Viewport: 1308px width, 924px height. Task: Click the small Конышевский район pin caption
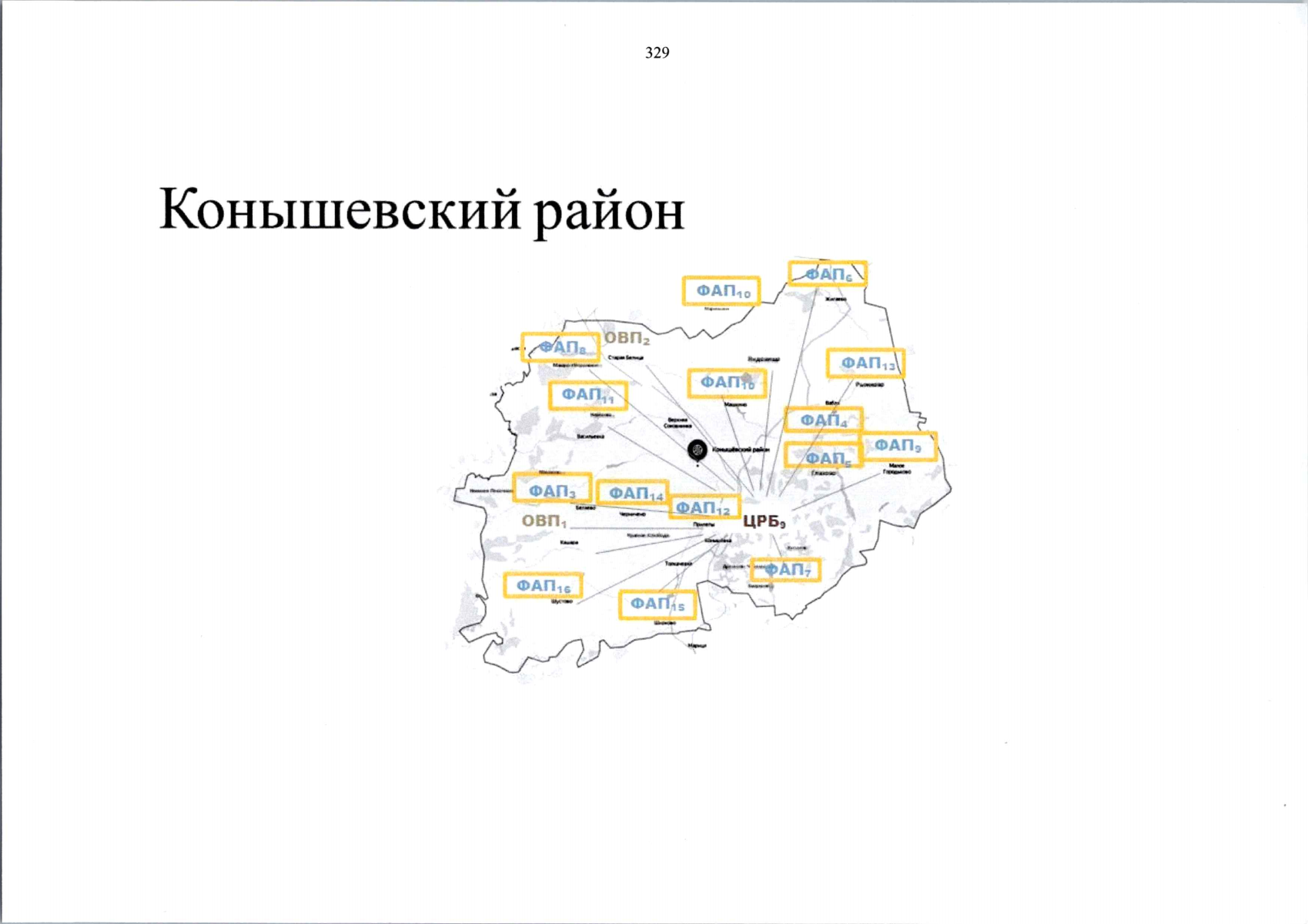[x=741, y=449]
